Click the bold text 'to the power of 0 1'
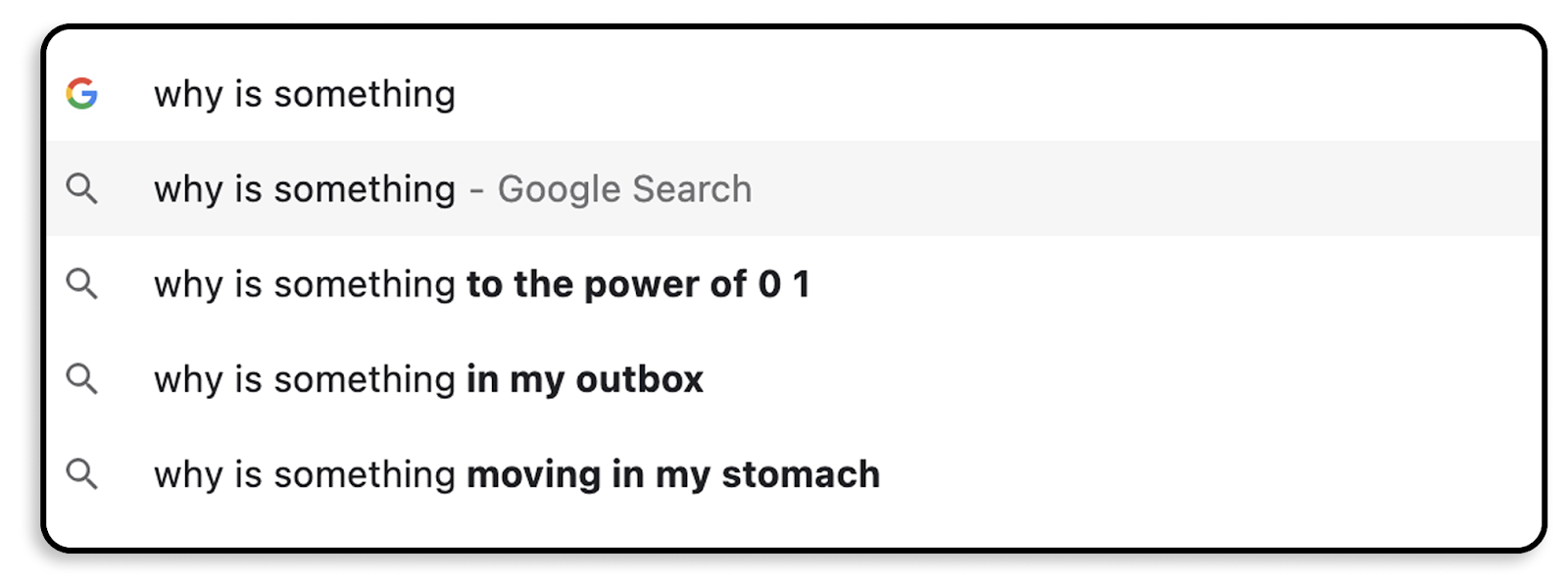The height and width of the screenshot is (580, 1568). 639,284
